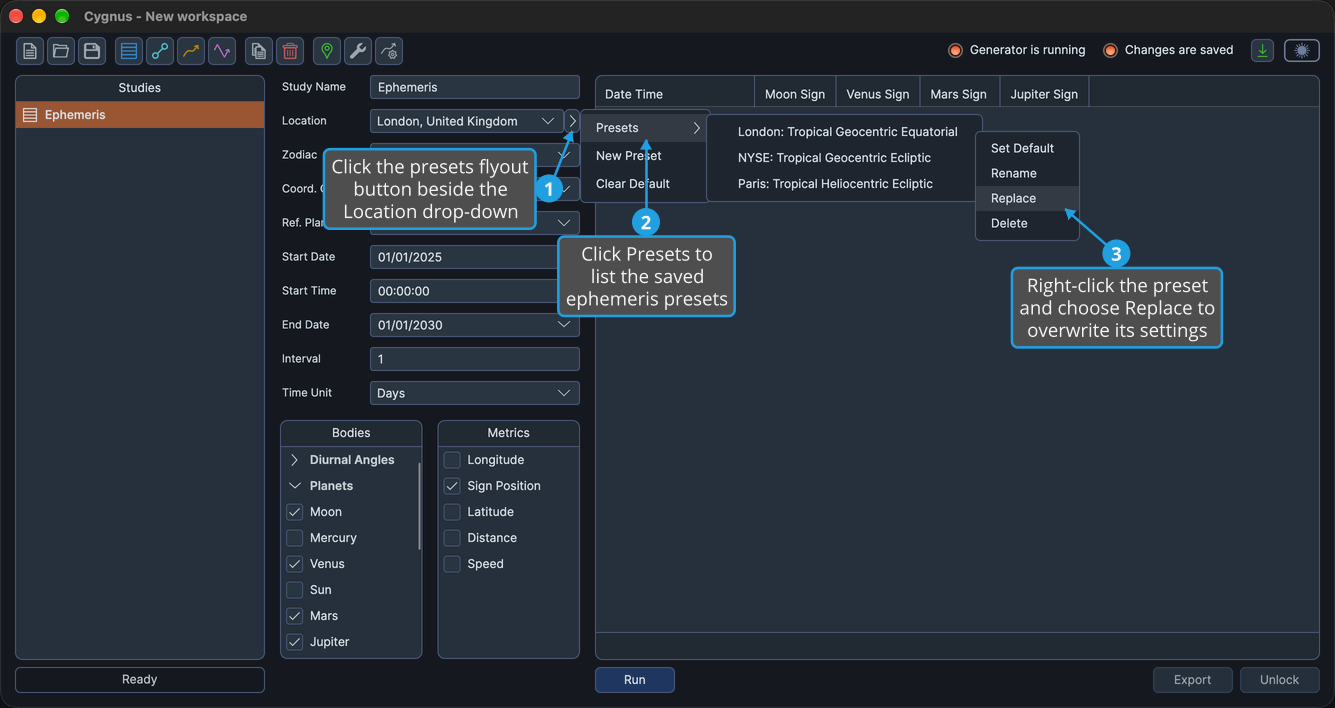The height and width of the screenshot is (708, 1335).
Task: Enable the Longitude metric checkbox
Action: tap(452, 460)
